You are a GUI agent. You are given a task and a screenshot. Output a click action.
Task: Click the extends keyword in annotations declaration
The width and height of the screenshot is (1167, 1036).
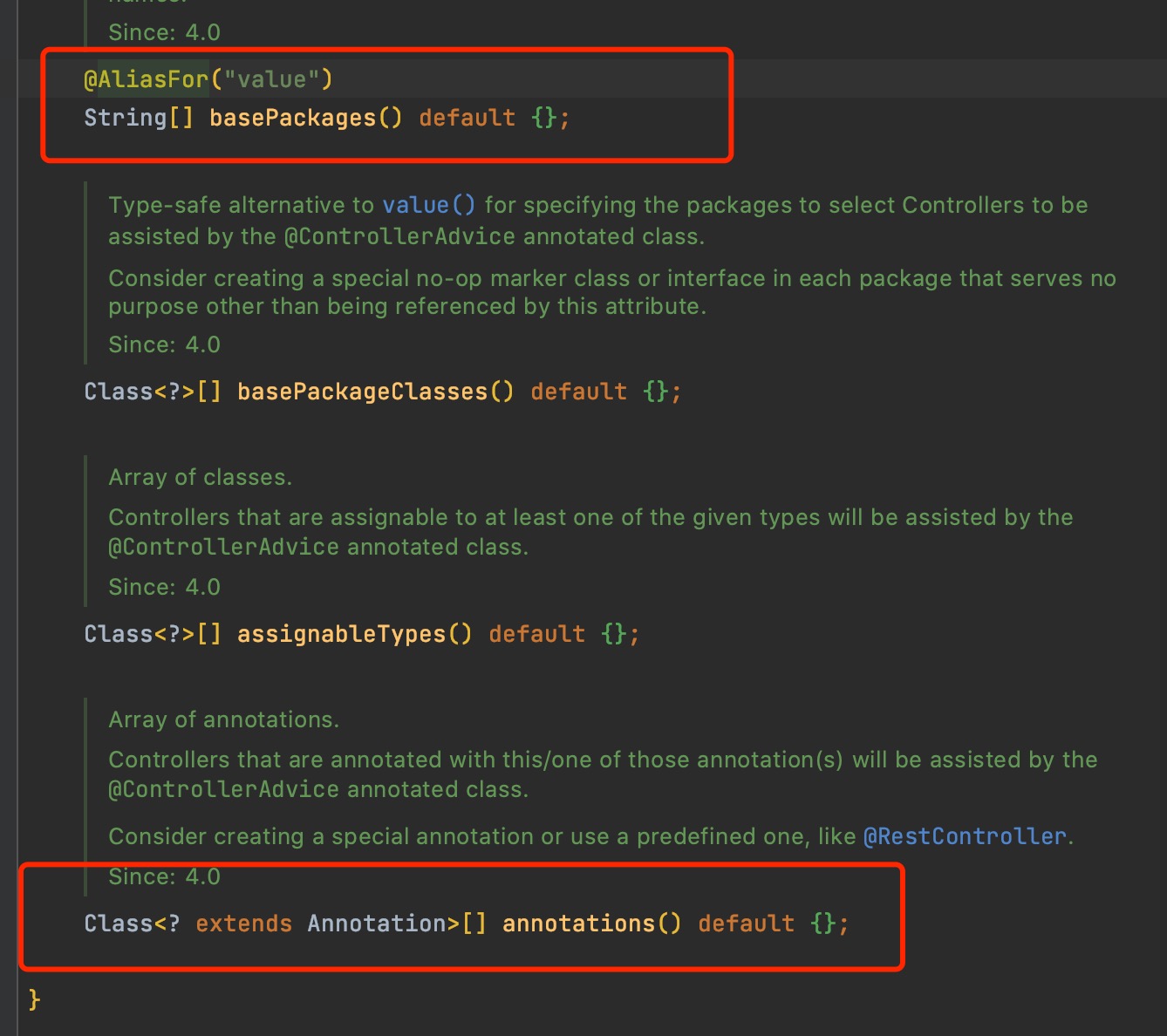tap(244, 924)
